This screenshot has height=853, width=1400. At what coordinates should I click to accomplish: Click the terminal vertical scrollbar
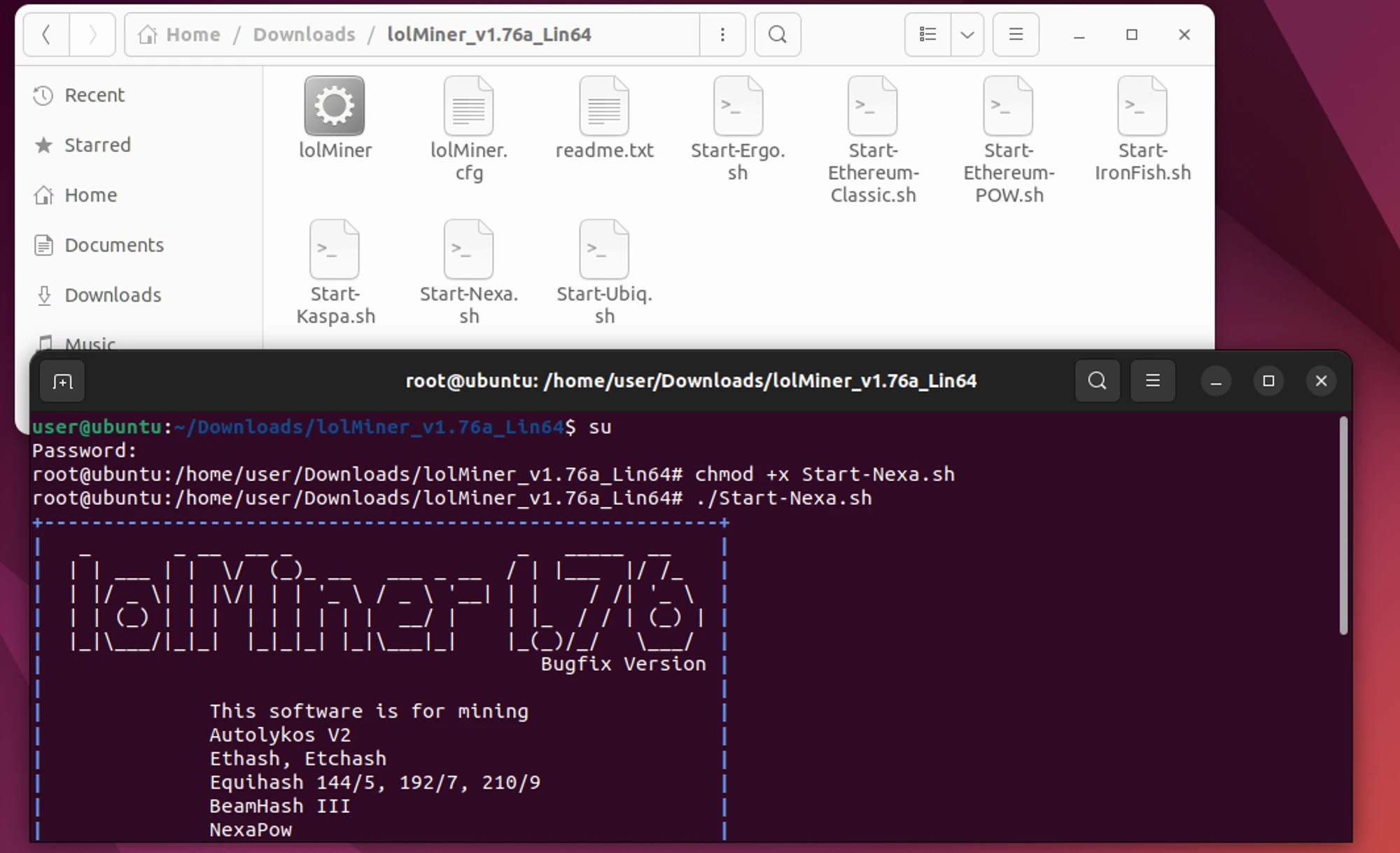(x=1343, y=525)
